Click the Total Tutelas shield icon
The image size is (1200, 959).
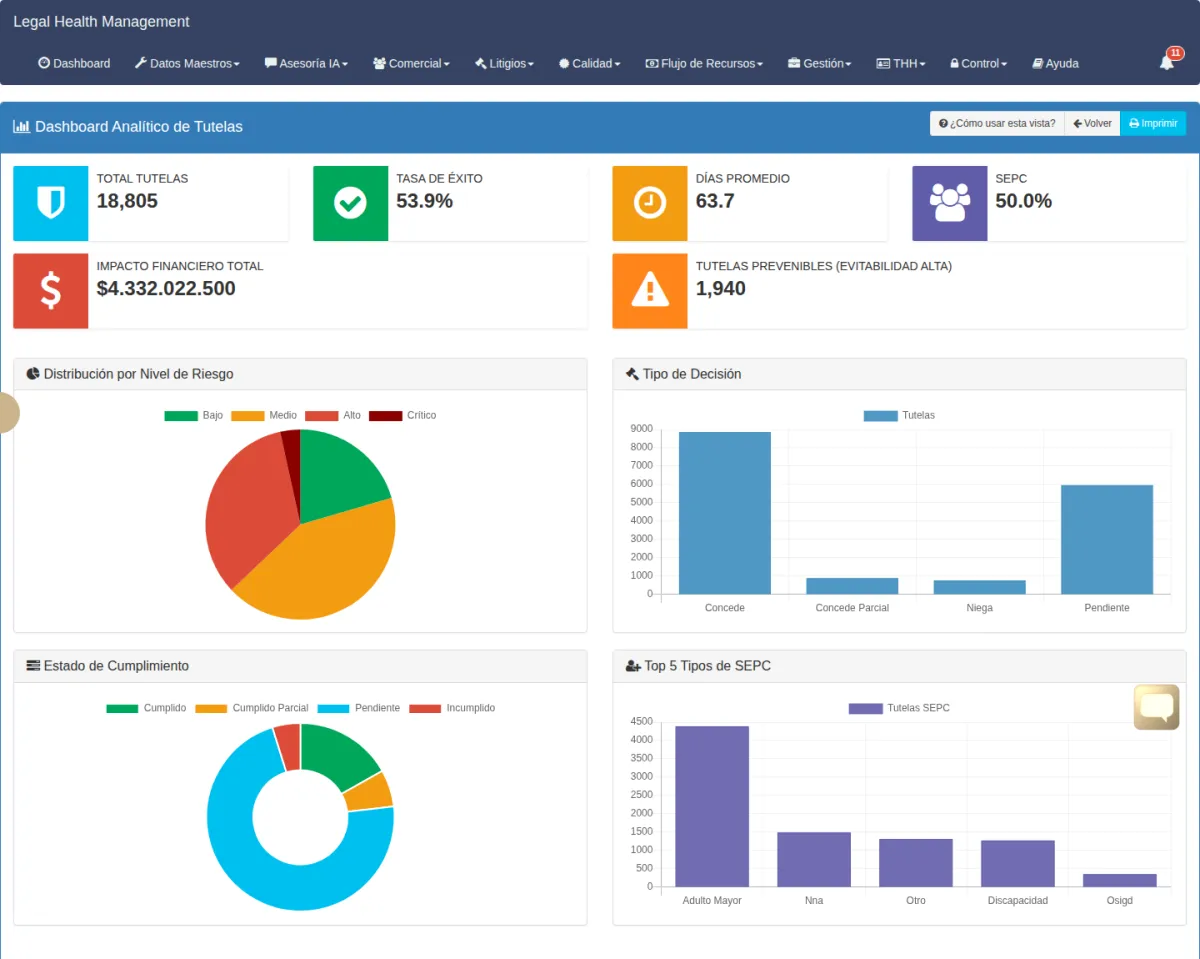pos(50,203)
